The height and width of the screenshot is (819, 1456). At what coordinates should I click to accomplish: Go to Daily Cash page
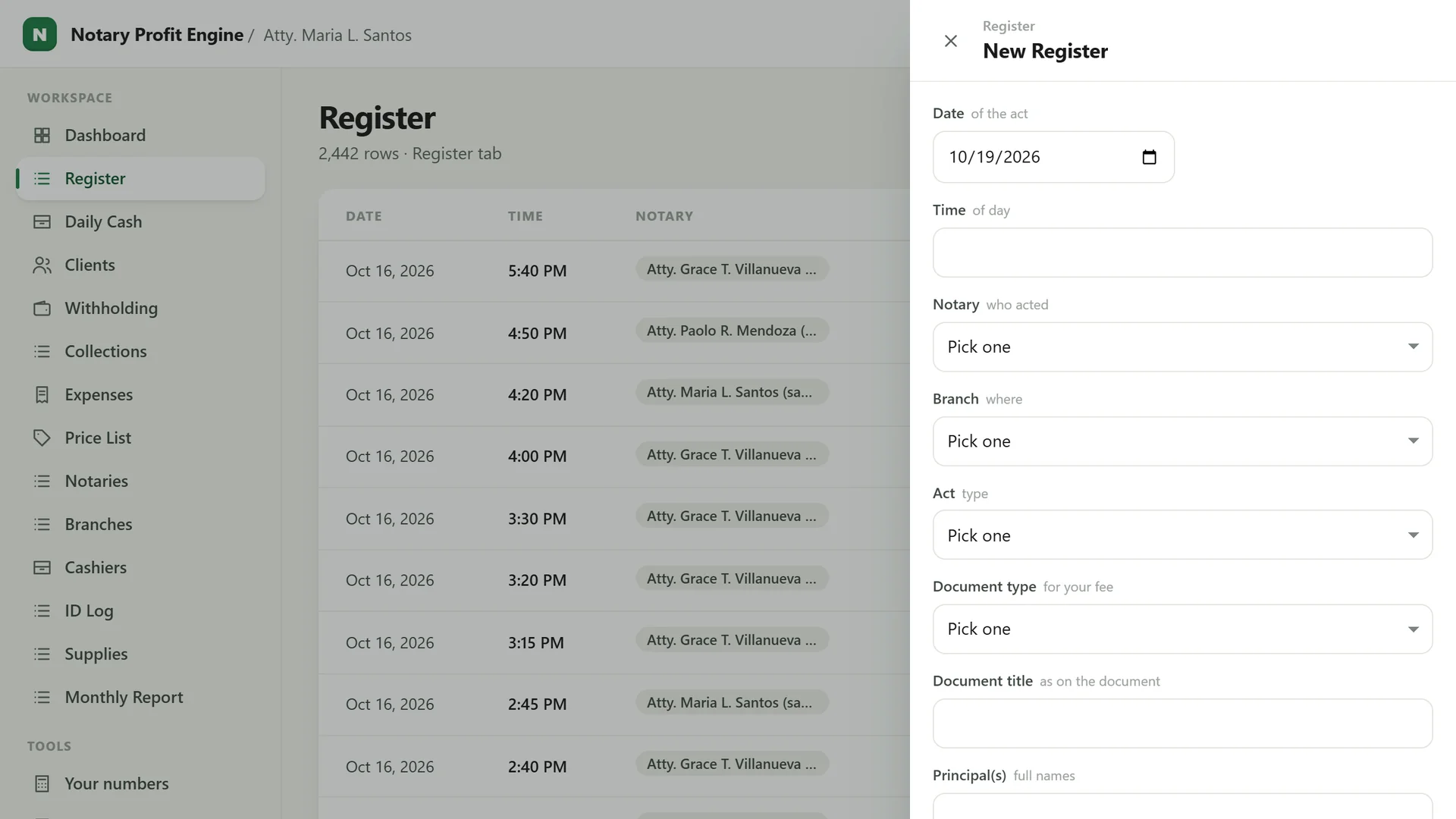pos(140,221)
